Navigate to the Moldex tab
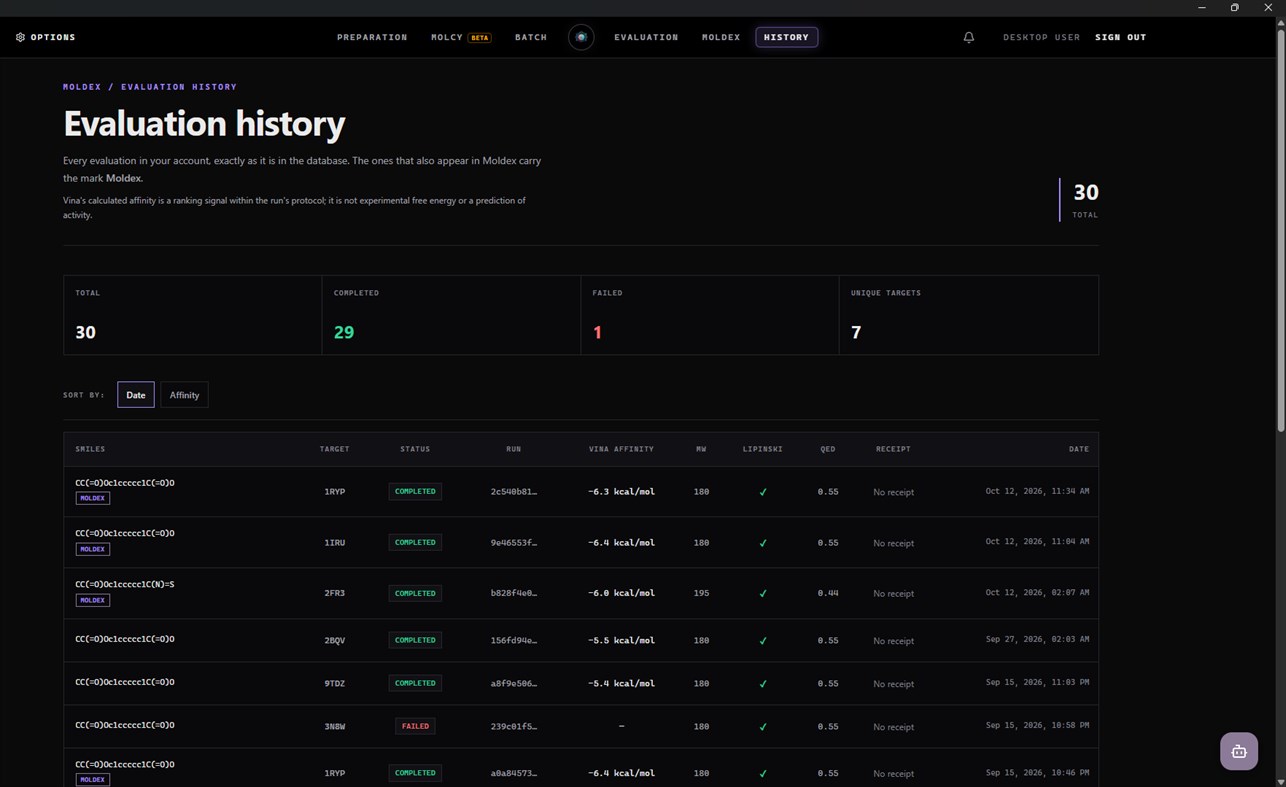The width and height of the screenshot is (1286, 787). tap(721, 37)
